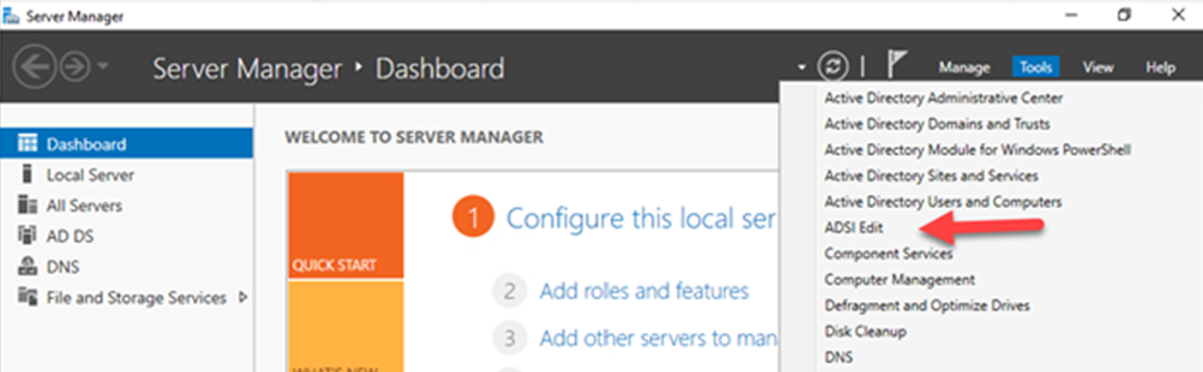Screen dimensions: 1203x372
Task: Open Active Directory Domains and Trusts
Action: pyautogui.click(x=937, y=124)
